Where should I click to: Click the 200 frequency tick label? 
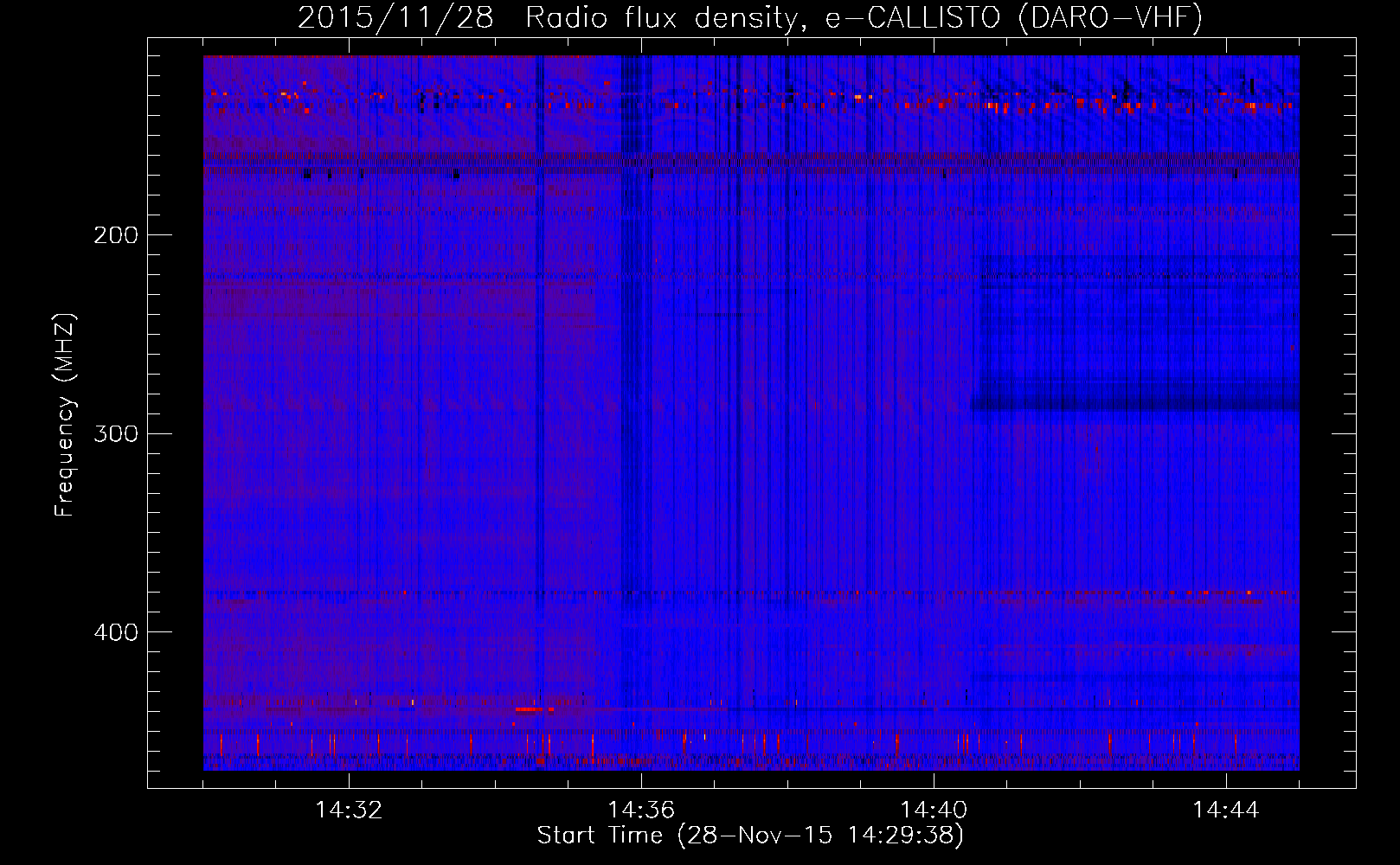[116, 235]
